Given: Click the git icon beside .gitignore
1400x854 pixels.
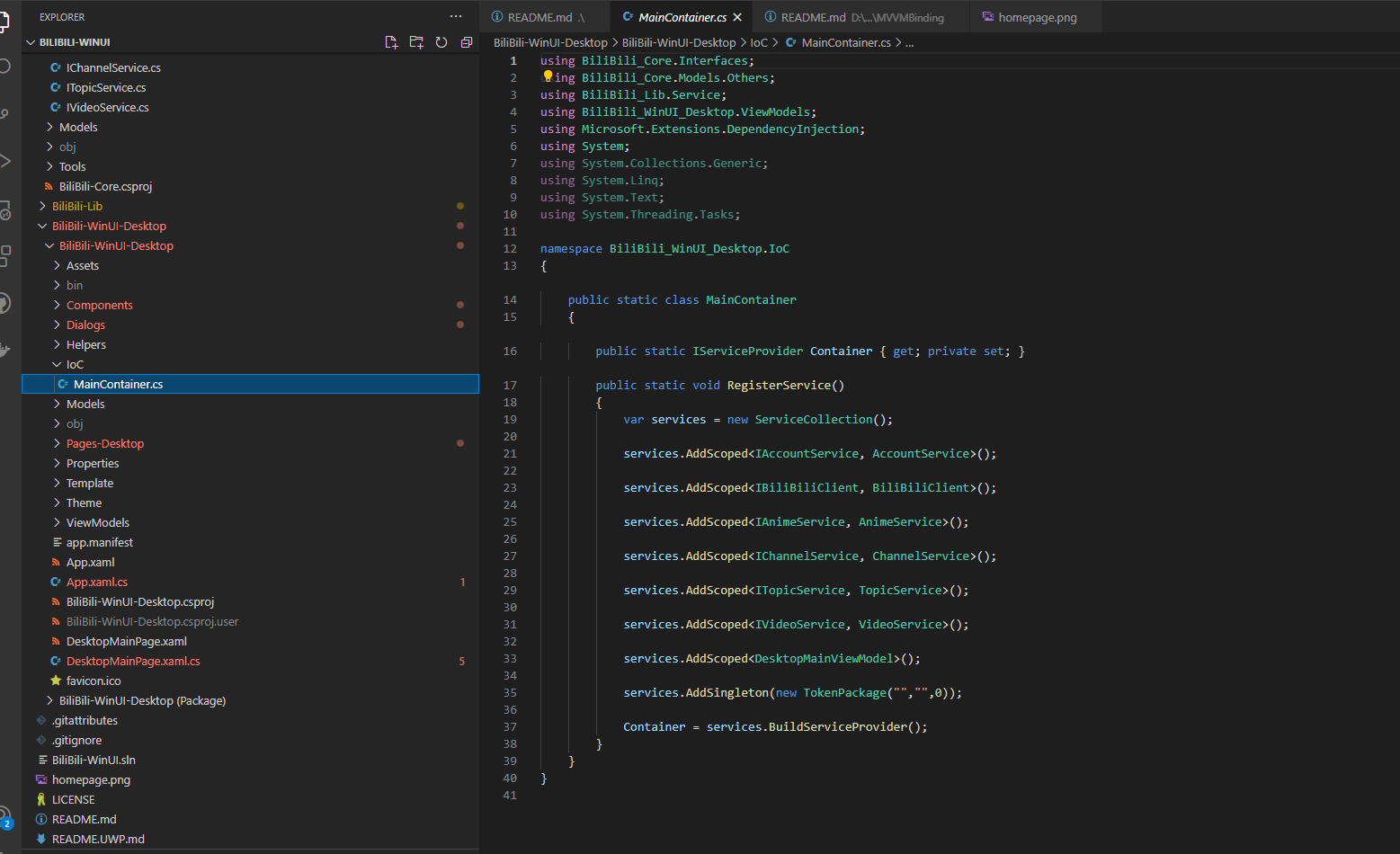Looking at the screenshot, I should [x=41, y=740].
